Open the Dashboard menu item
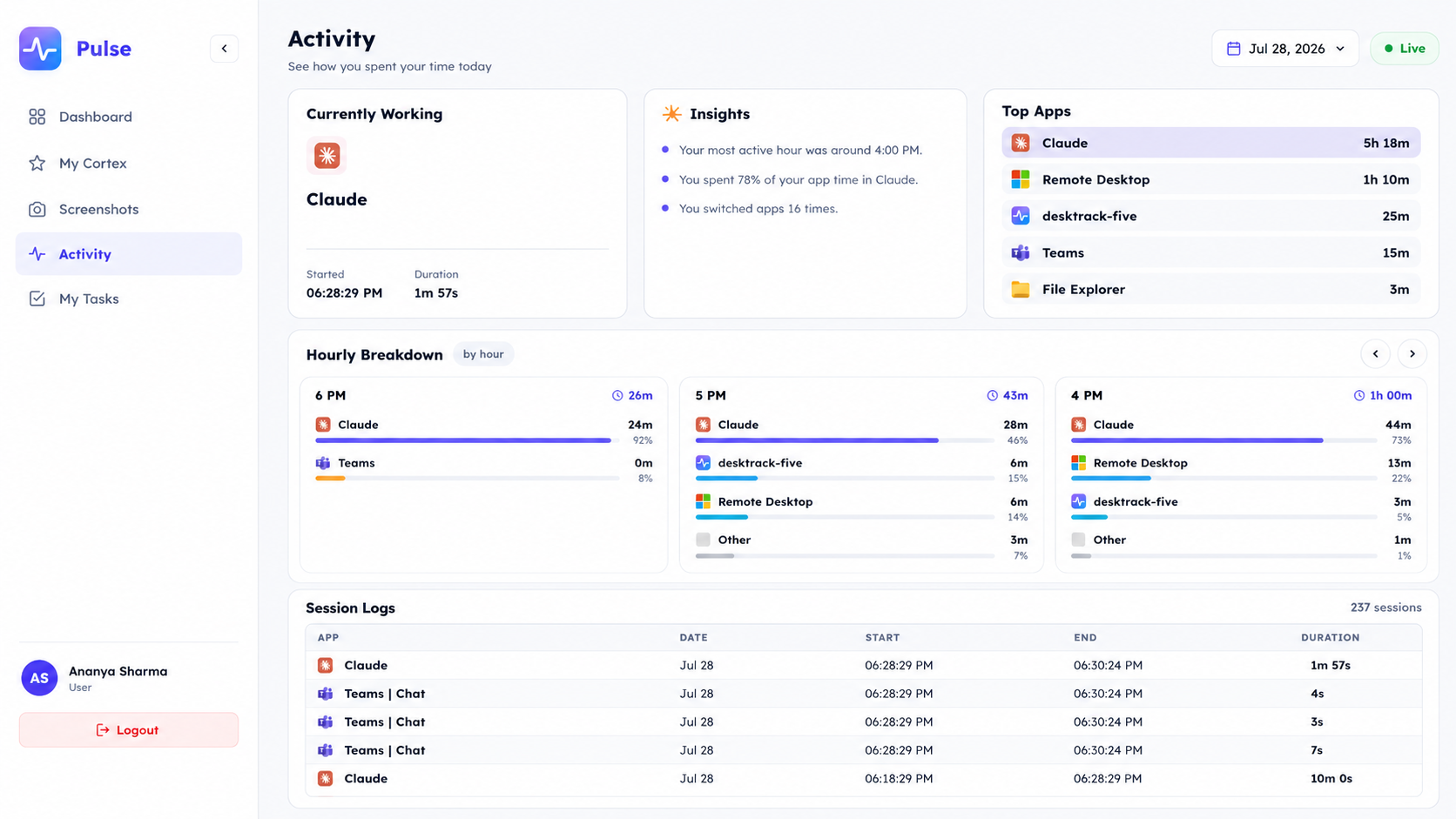Viewport: 1456px width, 819px height. click(129, 117)
